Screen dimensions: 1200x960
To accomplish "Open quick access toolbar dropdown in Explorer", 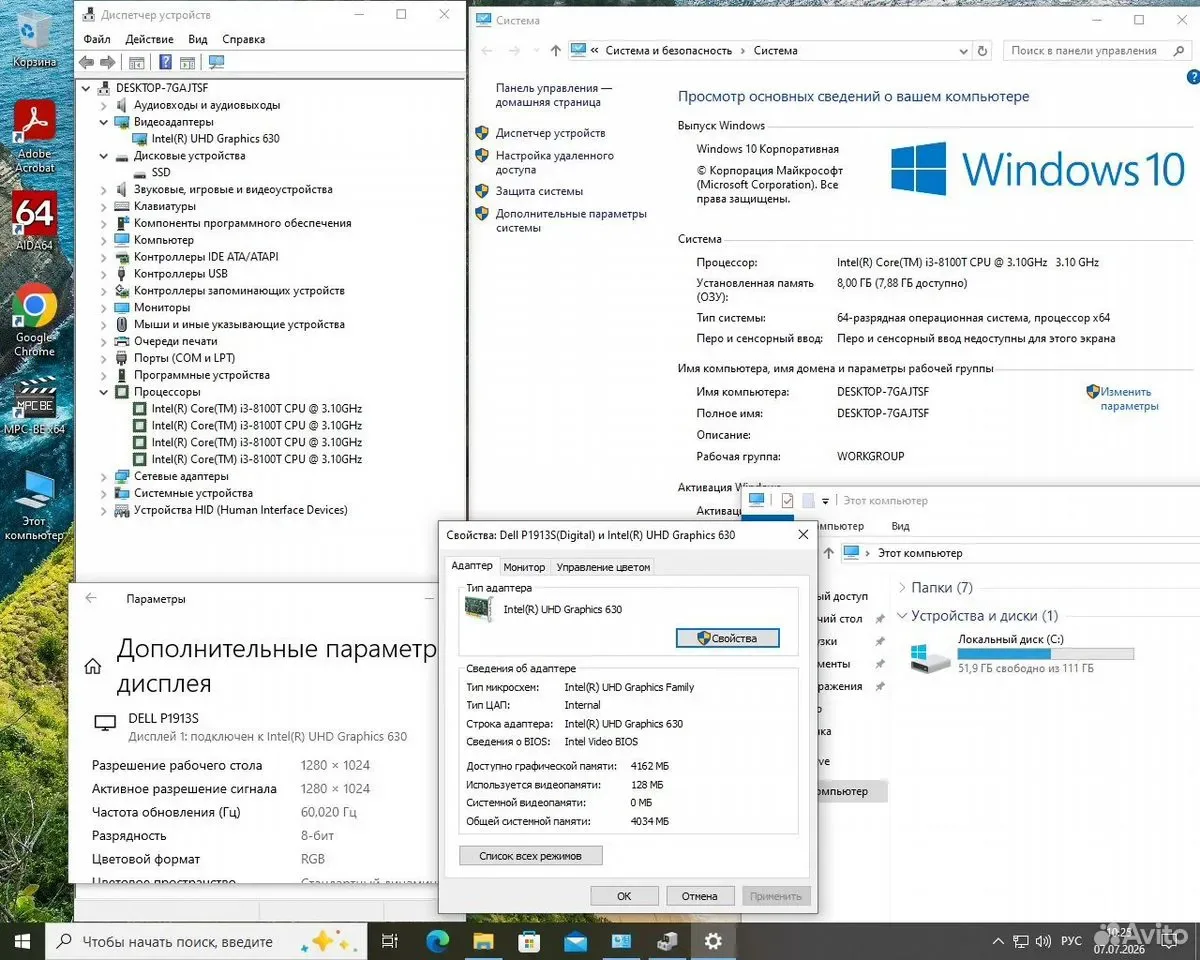I will pos(825,500).
